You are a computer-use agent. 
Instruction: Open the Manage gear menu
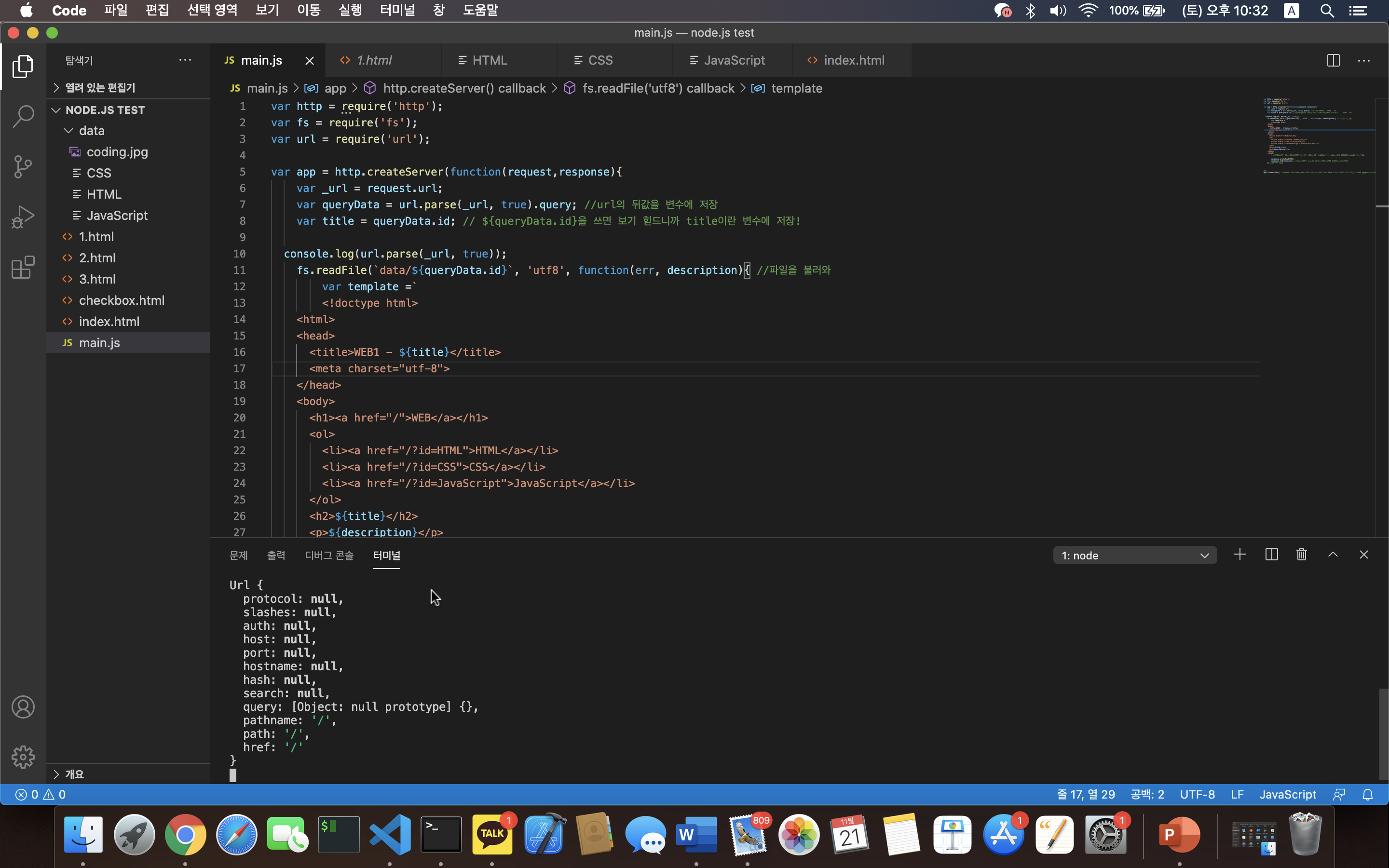pyautogui.click(x=23, y=757)
